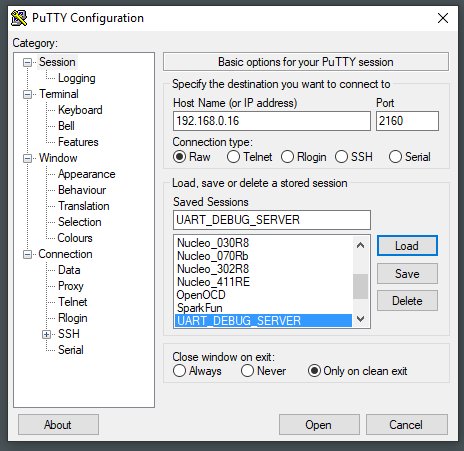This screenshot has width=464, height=451.
Task: Open the Proxy category
Action: click(71, 286)
